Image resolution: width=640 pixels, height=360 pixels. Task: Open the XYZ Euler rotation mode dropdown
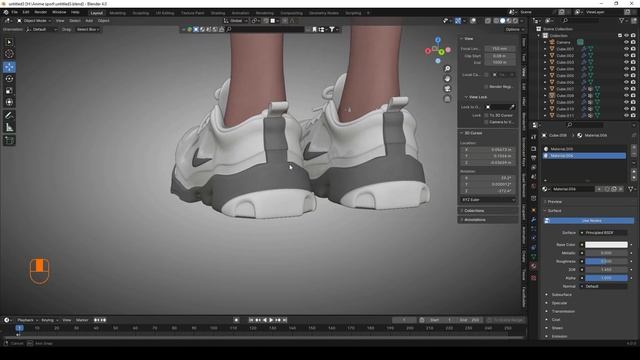[x=488, y=200]
